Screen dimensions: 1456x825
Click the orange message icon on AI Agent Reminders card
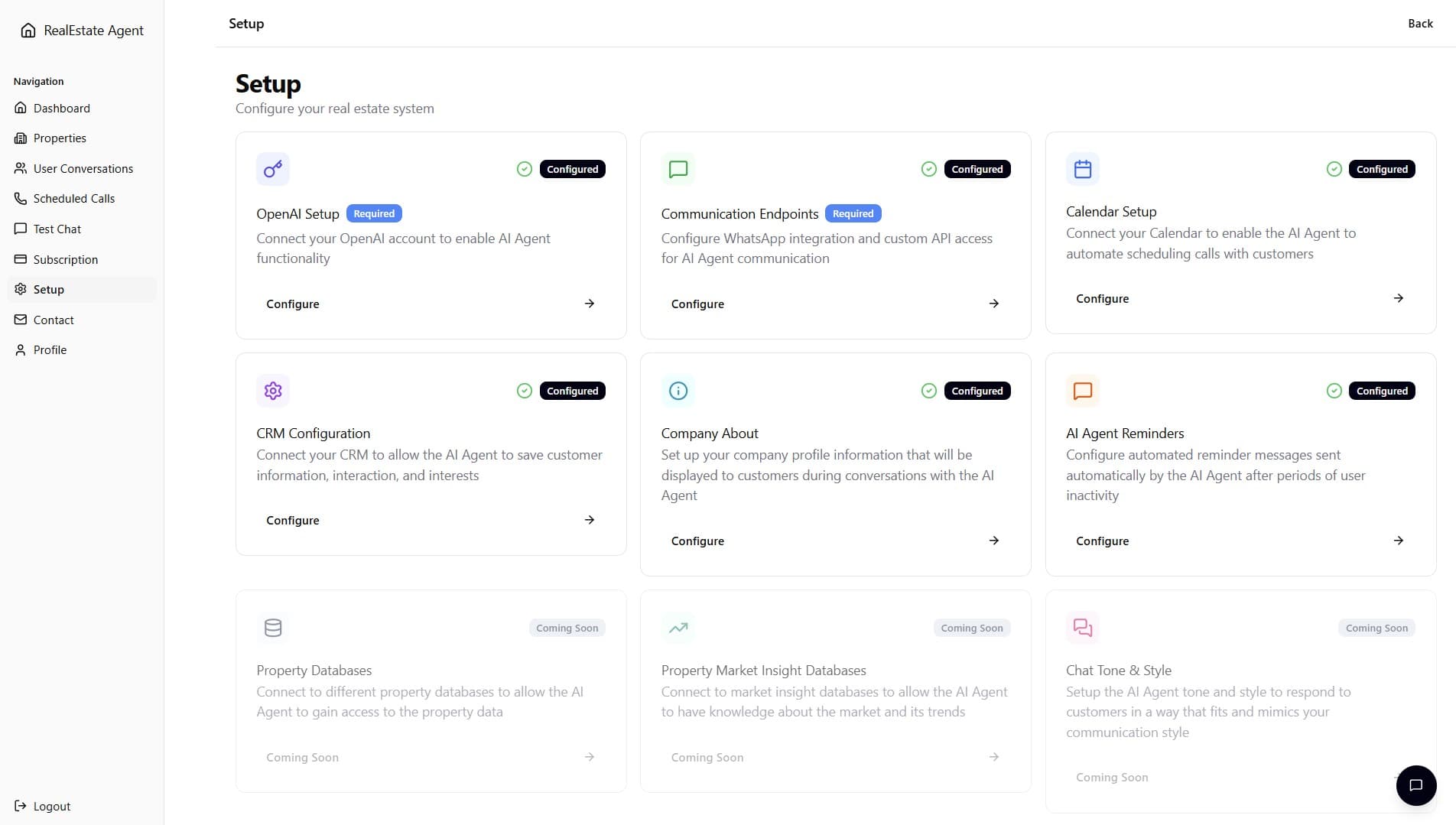click(x=1083, y=391)
